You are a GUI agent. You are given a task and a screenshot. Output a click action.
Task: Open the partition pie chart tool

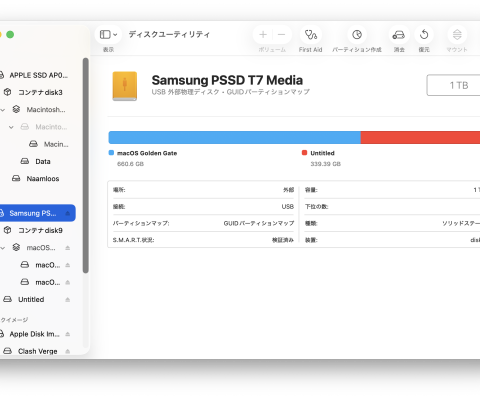[x=357, y=34]
